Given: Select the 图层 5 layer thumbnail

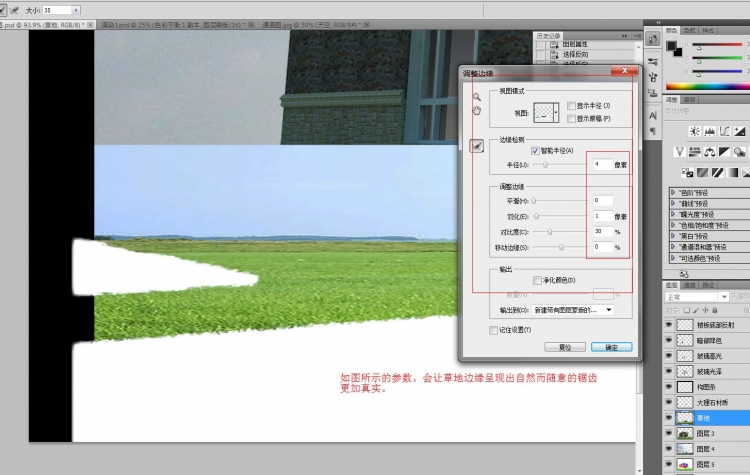Looking at the screenshot, I should click(x=685, y=464).
